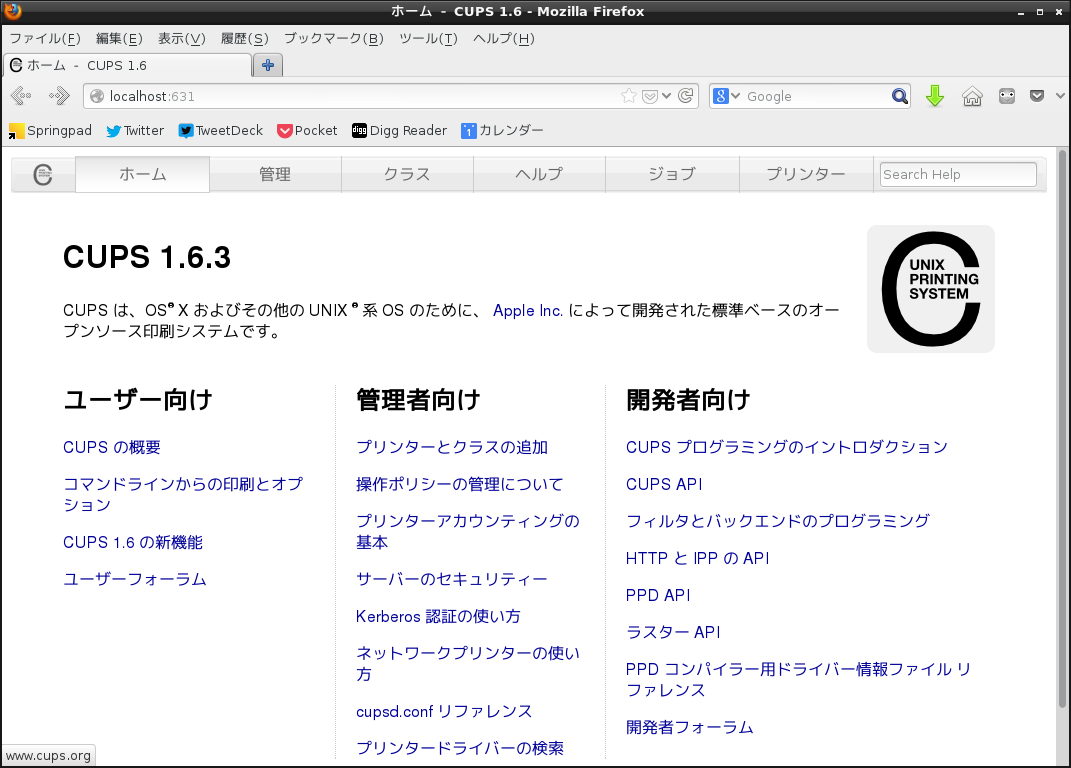Open the 履歴 menu
The image size is (1071, 768).
pyautogui.click(x=245, y=38)
